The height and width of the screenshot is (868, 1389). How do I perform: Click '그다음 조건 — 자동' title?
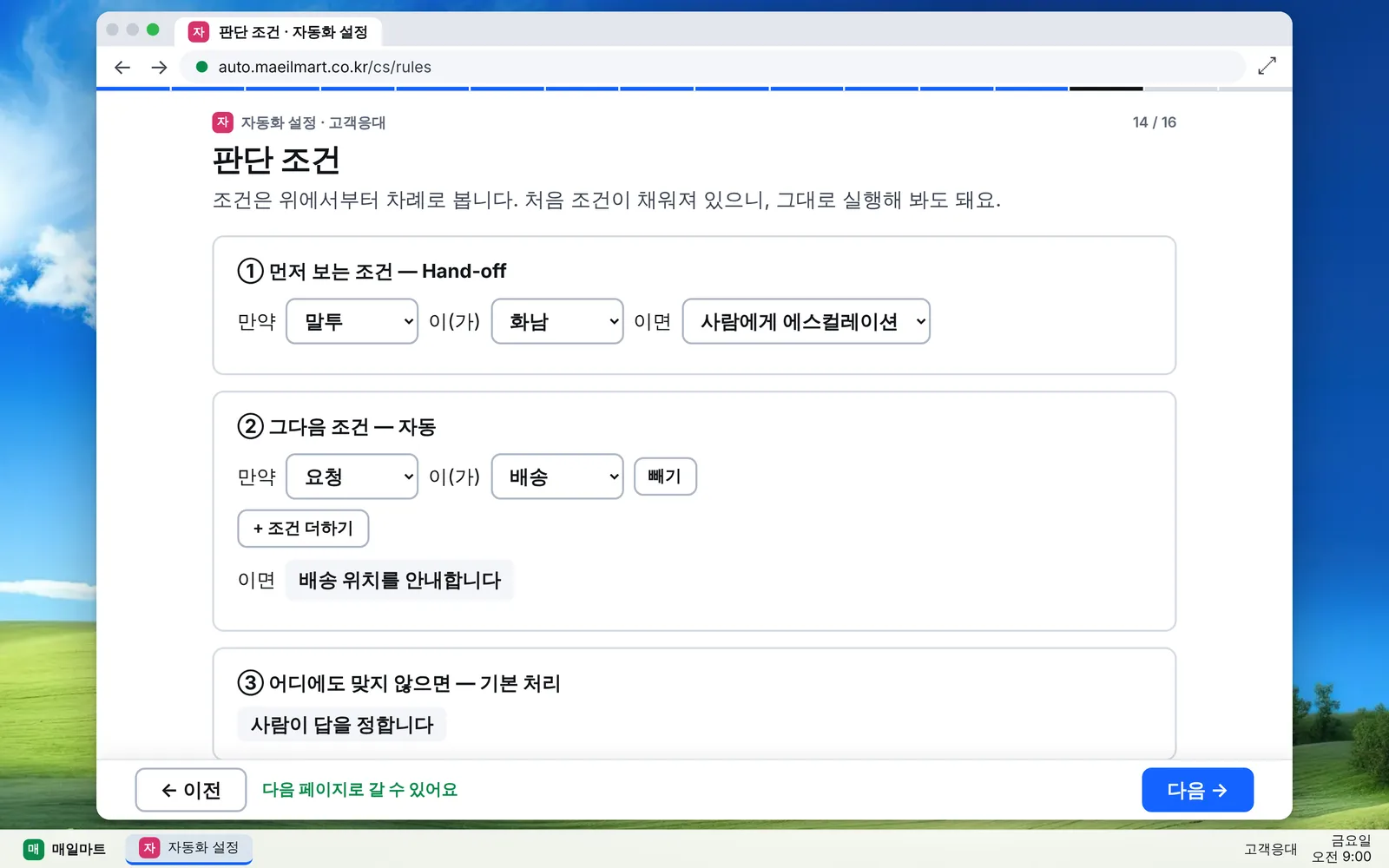tap(352, 427)
